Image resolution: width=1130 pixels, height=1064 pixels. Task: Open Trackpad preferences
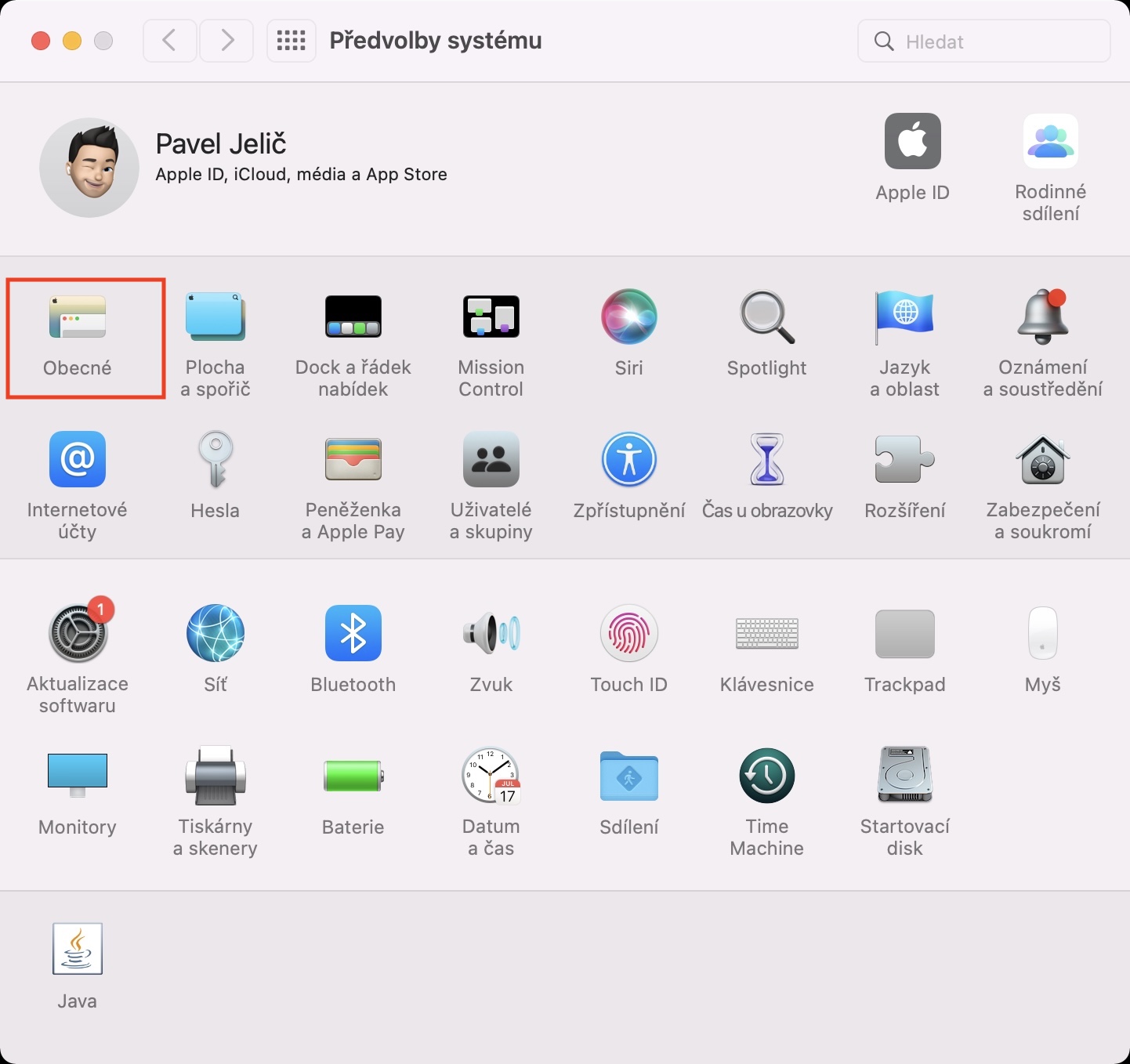tap(905, 633)
